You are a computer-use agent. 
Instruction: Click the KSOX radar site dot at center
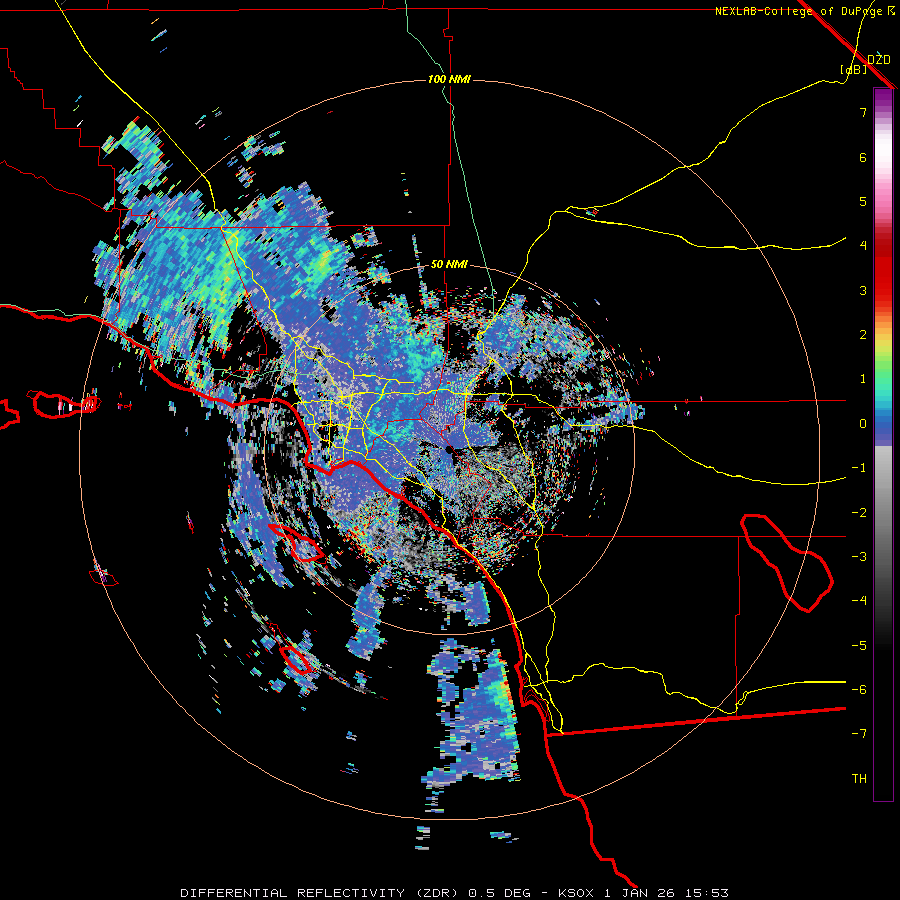(449, 450)
